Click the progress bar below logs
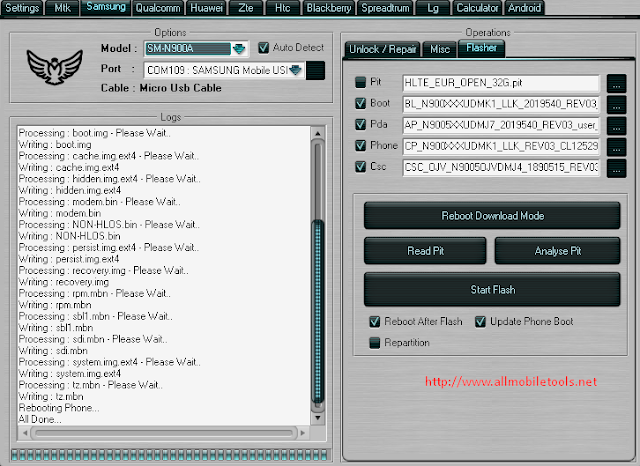This screenshot has width=640, height=466. (169, 455)
